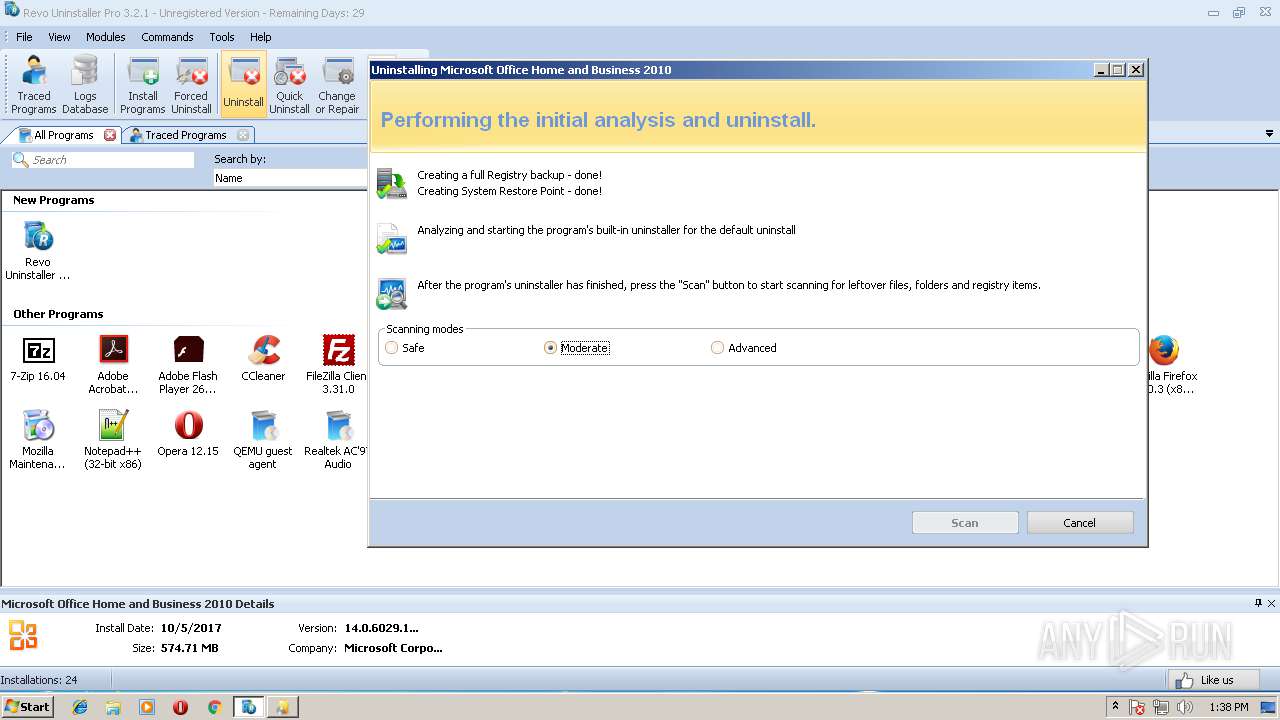Click the Like us button
Image resolution: width=1280 pixels, height=720 pixels.
click(x=1214, y=680)
